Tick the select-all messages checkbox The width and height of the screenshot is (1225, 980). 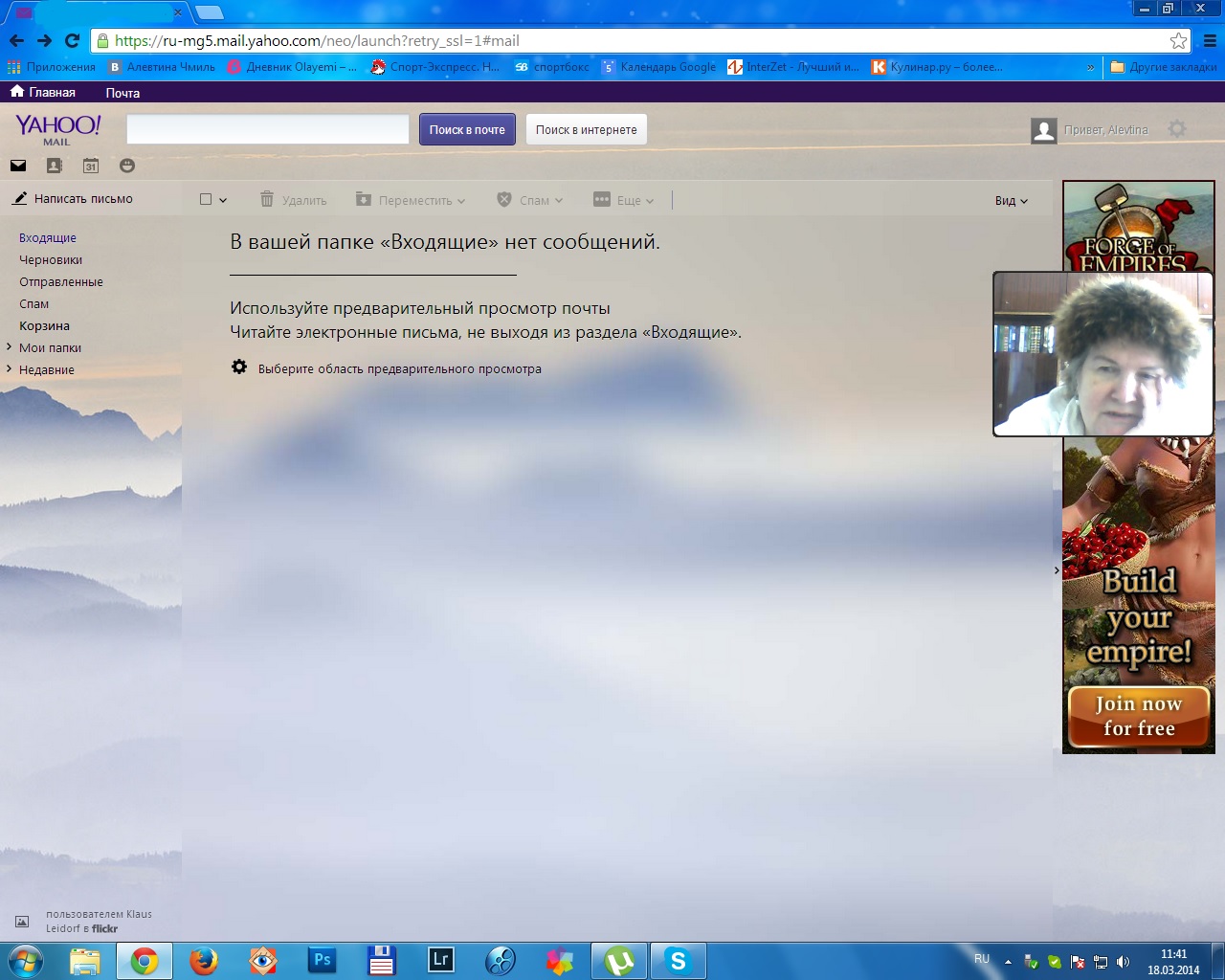[x=206, y=200]
